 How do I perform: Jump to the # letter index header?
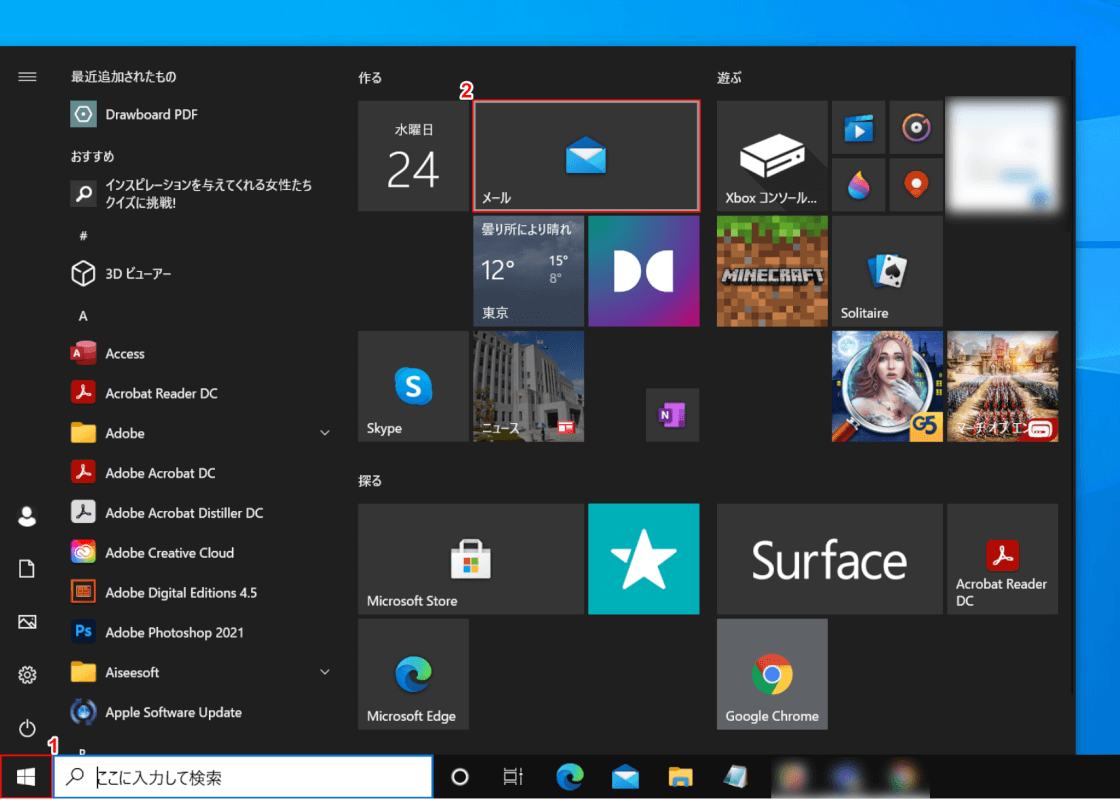click(x=83, y=236)
